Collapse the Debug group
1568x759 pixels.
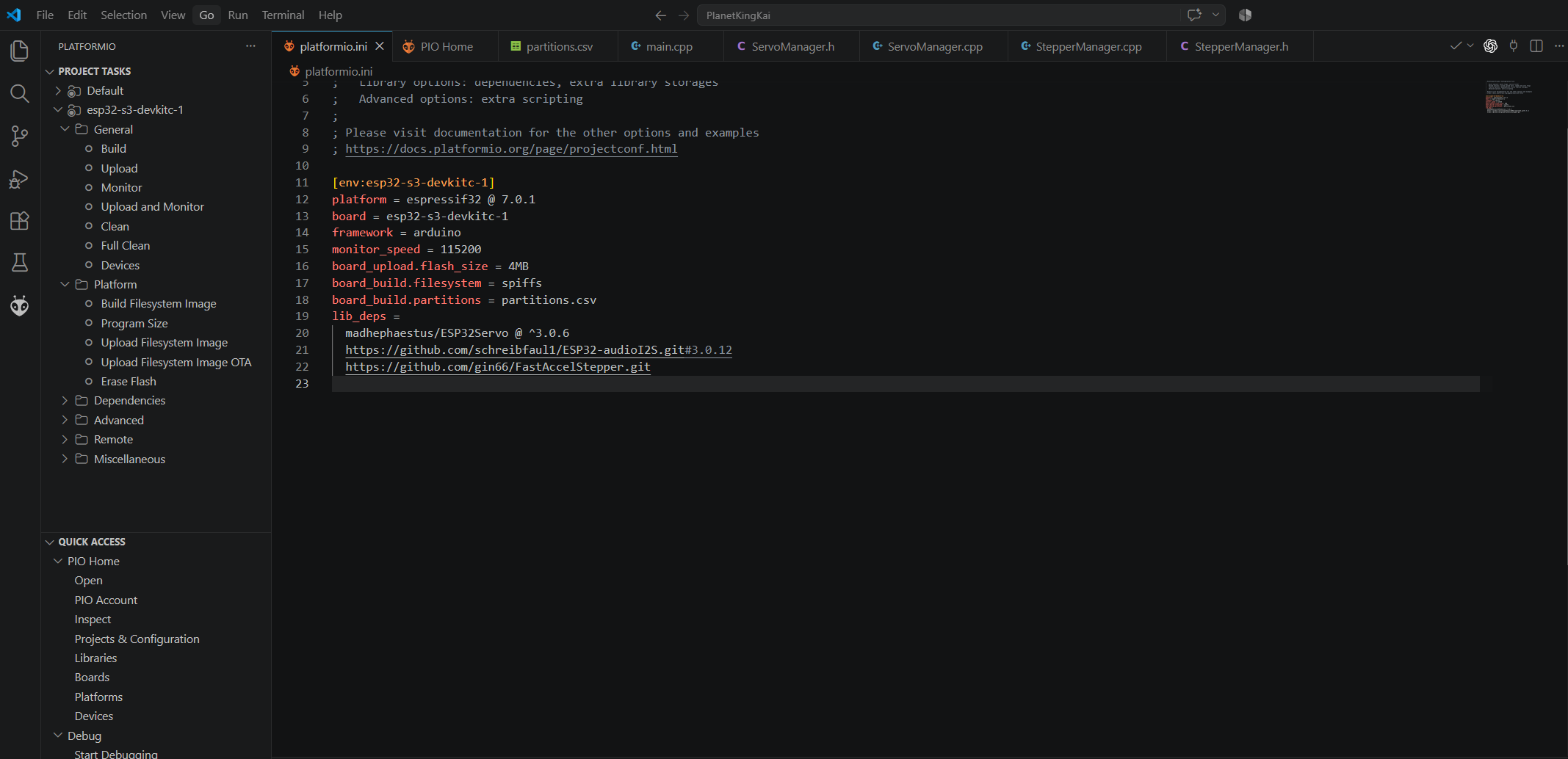click(58, 736)
